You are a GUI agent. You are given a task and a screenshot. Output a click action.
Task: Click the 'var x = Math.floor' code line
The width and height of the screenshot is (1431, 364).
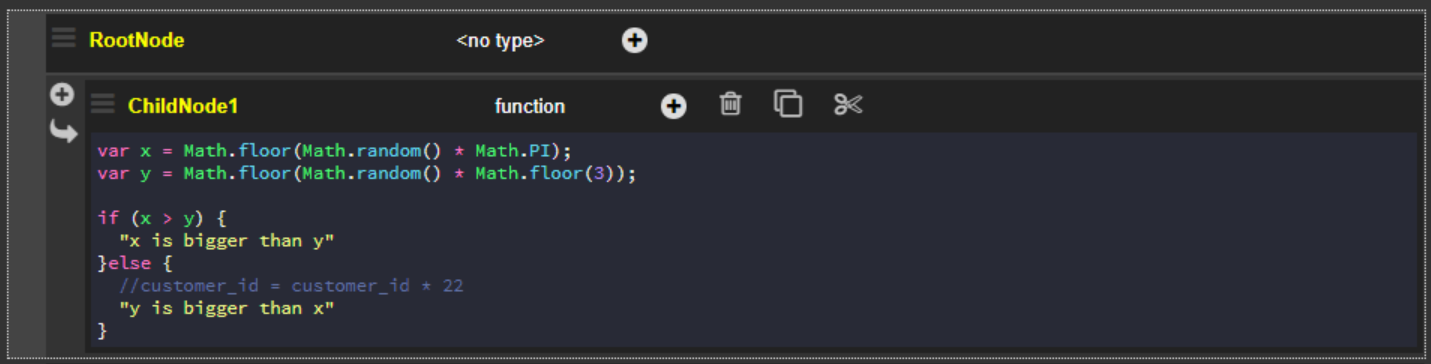[x=334, y=151]
